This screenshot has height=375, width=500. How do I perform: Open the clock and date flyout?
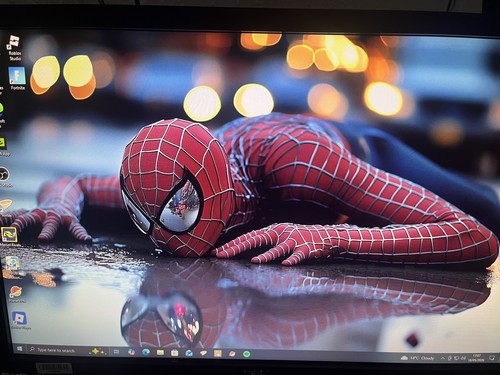click(x=476, y=358)
